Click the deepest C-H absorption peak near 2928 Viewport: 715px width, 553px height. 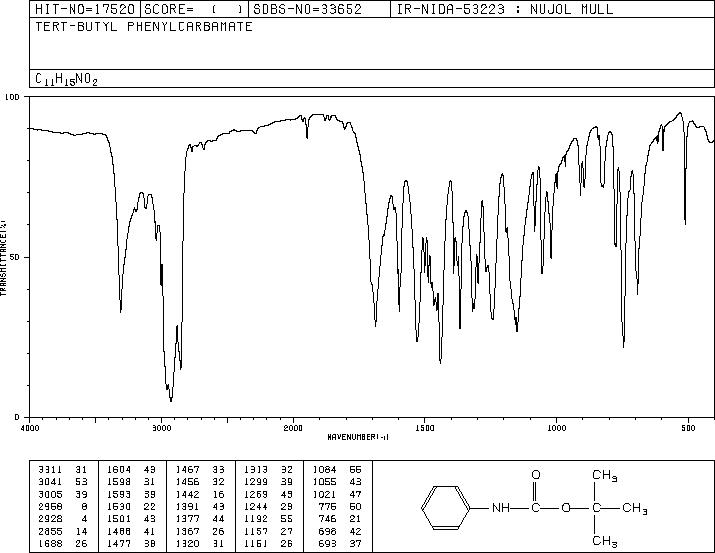pos(171,400)
